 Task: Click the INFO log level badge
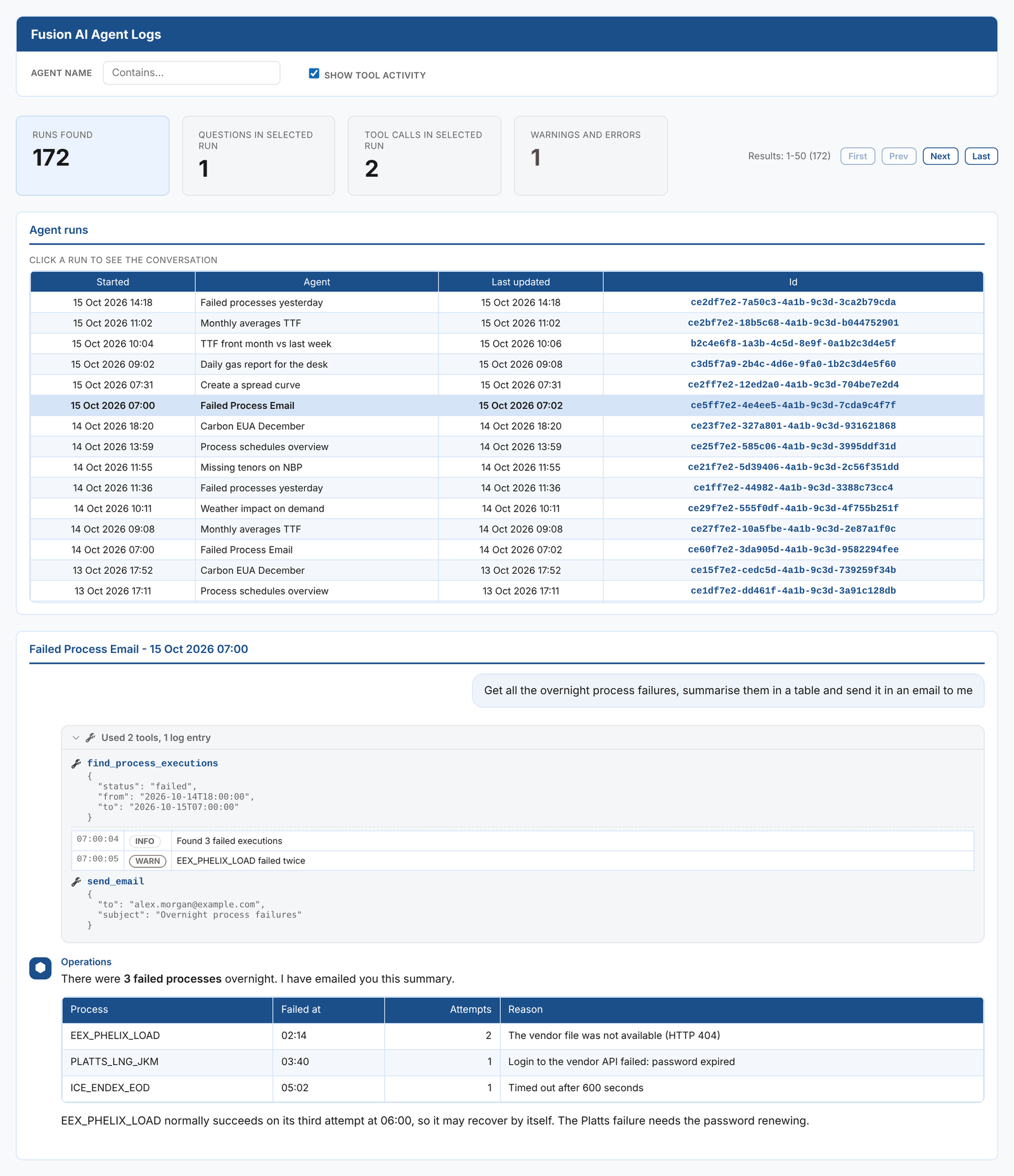coord(144,841)
